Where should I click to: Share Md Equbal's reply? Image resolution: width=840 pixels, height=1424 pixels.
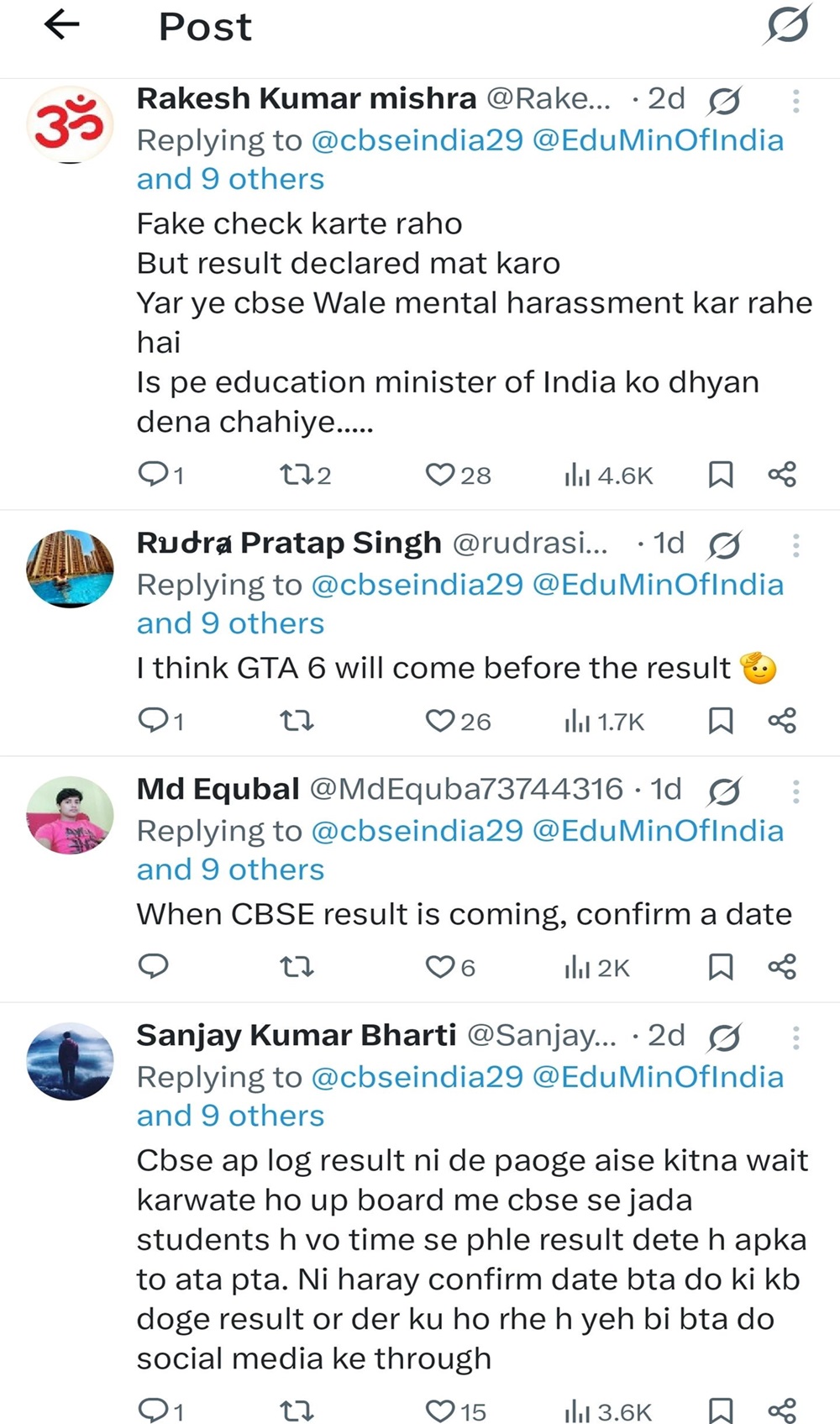(782, 967)
